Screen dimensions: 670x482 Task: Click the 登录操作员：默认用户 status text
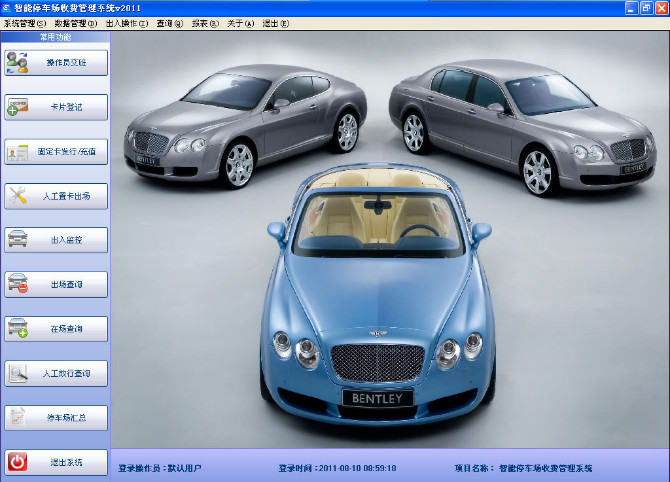pyautogui.click(x=160, y=468)
